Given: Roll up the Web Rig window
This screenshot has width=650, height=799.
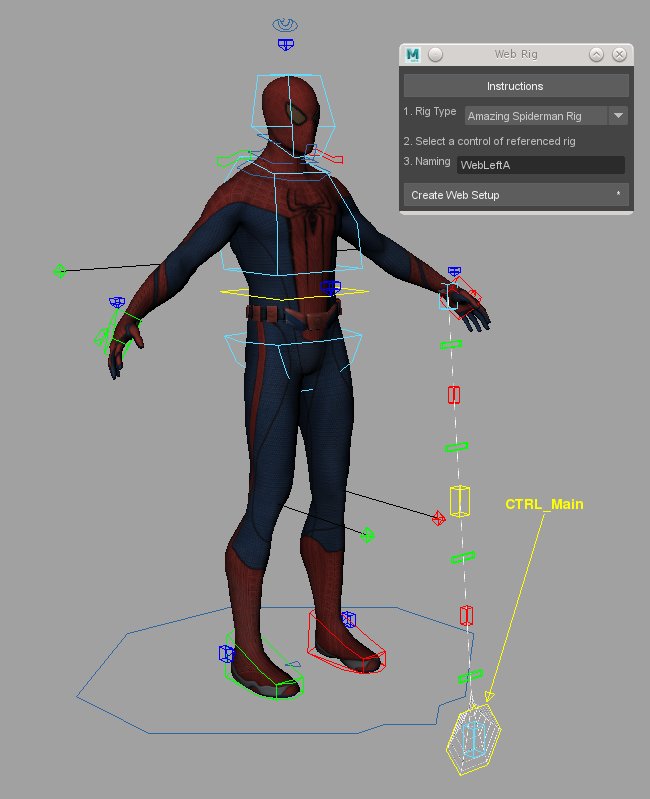Looking at the screenshot, I should [x=596, y=55].
